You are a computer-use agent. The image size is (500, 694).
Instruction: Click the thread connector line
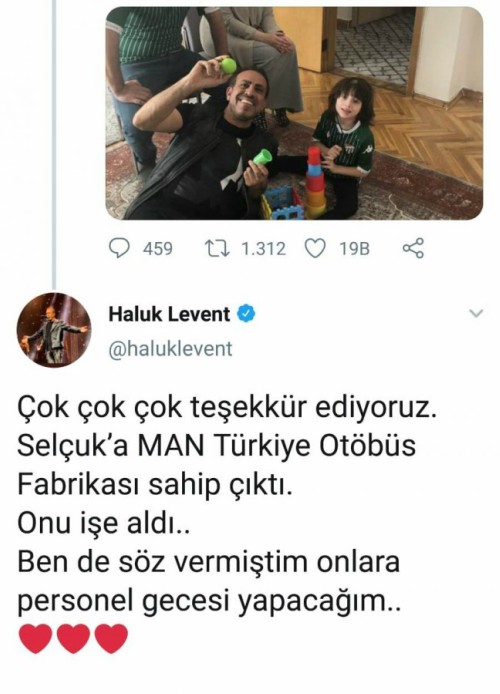click(x=54, y=144)
